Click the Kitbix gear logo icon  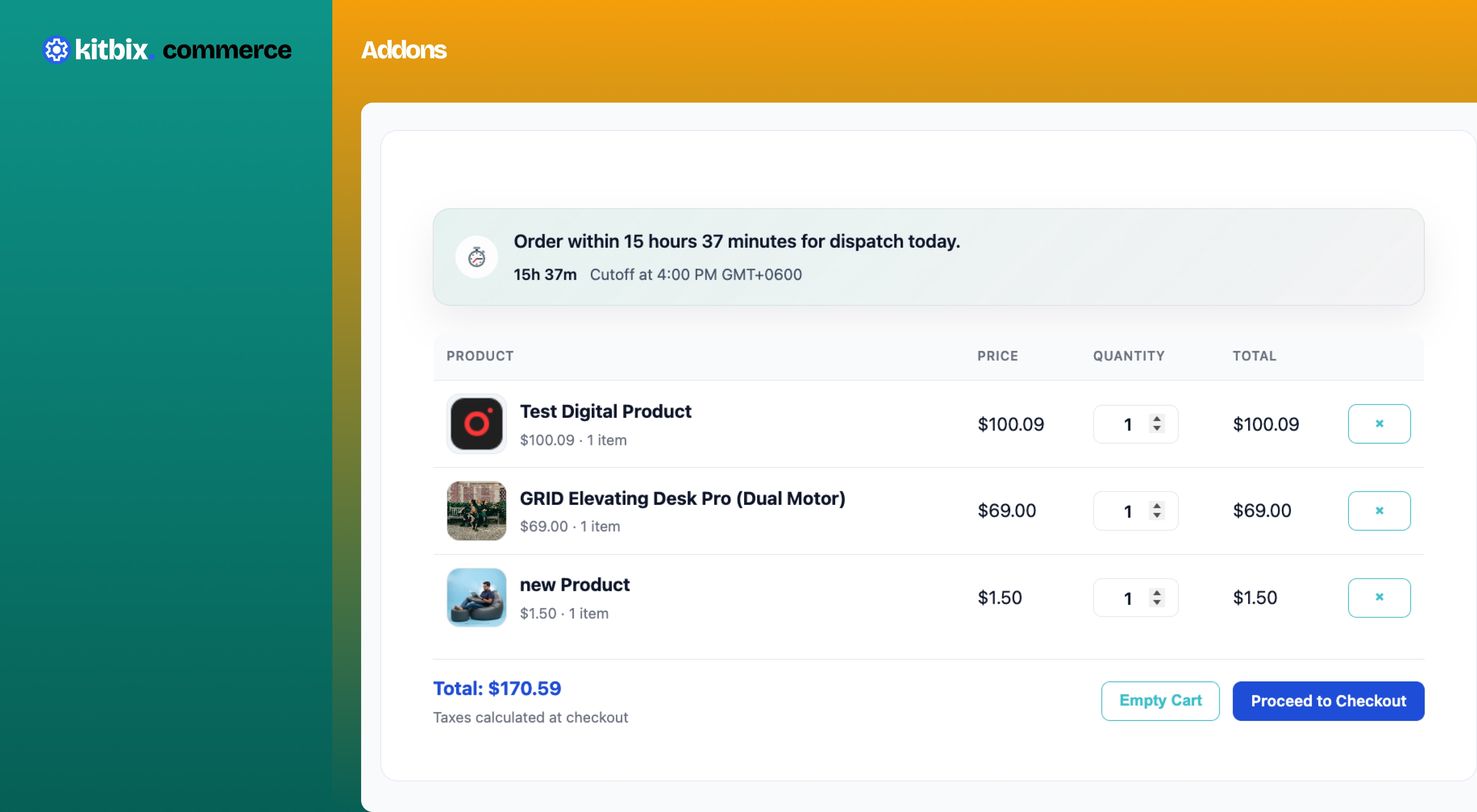tap(56, 51)
